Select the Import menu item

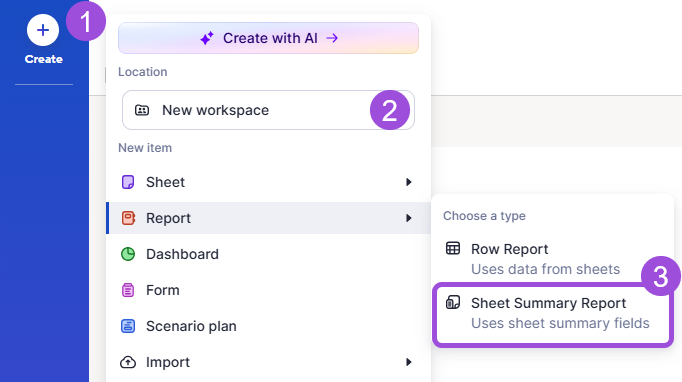pyautogui.click(x=268, y=362)
